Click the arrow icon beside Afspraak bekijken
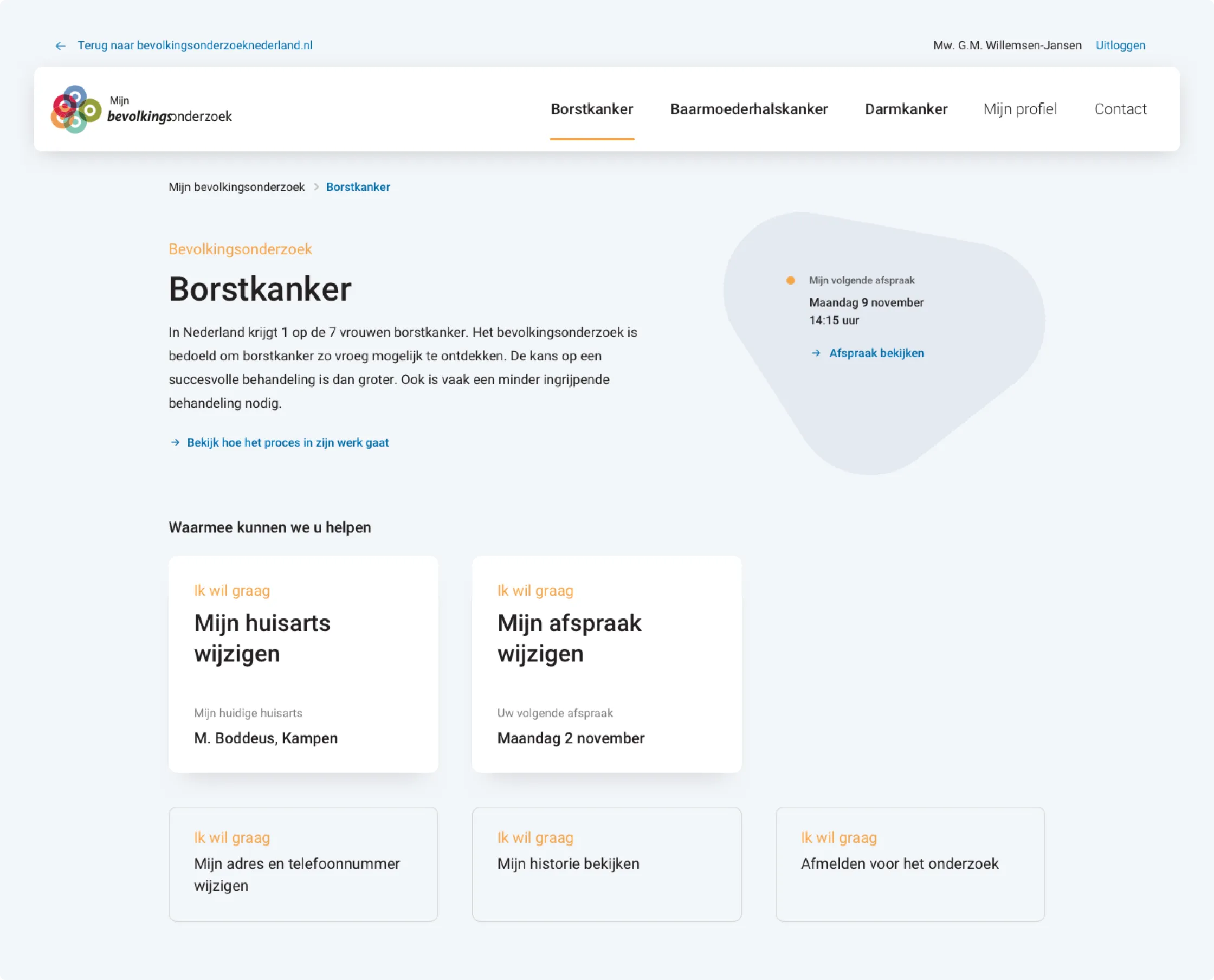Screen dimensions: 1214x980 click(816, 353)
